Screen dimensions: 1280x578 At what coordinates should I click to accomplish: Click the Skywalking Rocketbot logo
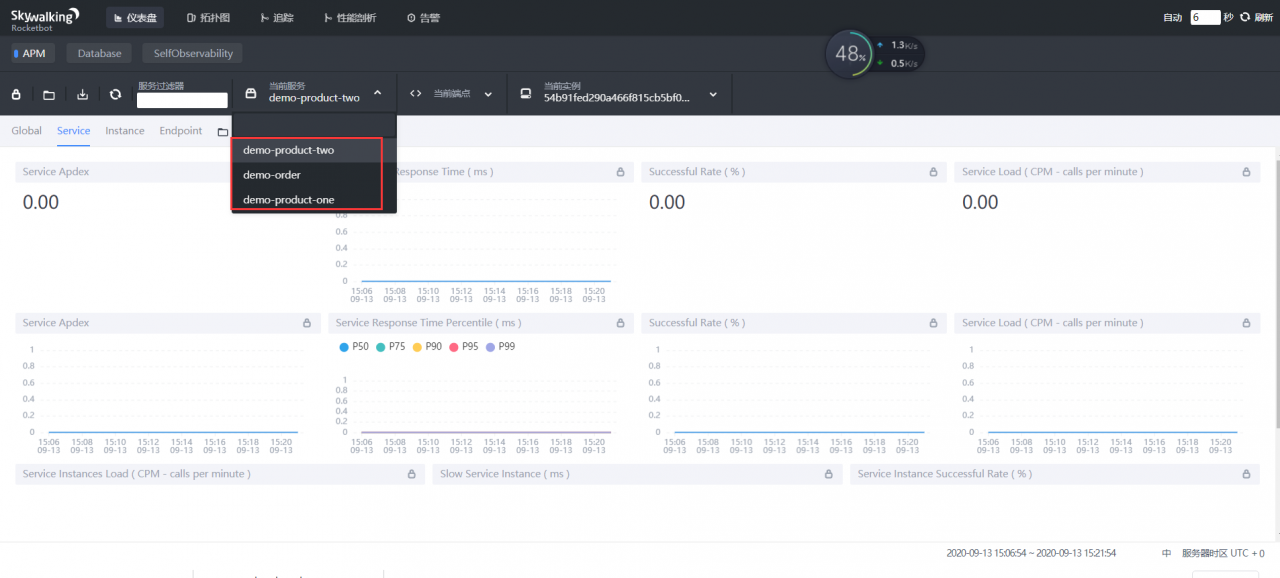pos(44,18)
